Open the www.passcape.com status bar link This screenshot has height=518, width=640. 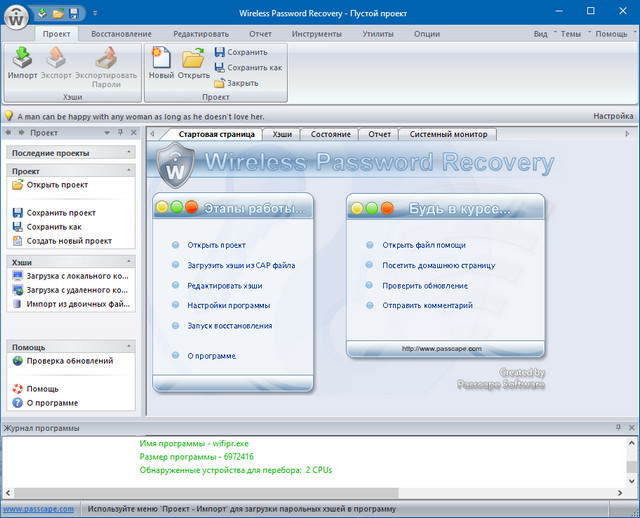[x=37, y=509]
